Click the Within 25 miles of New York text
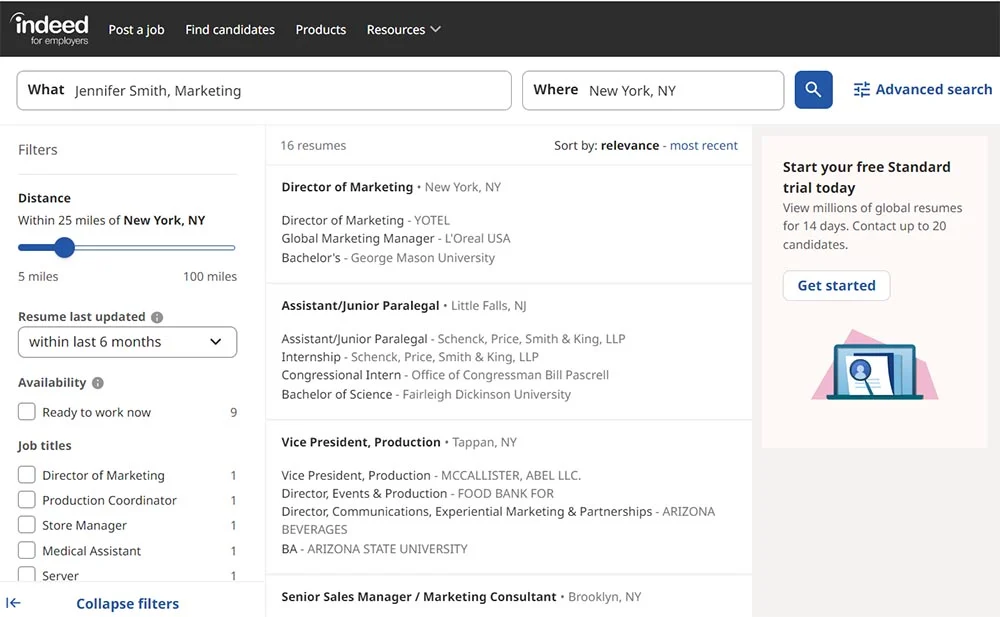 (x=112, y=220)
